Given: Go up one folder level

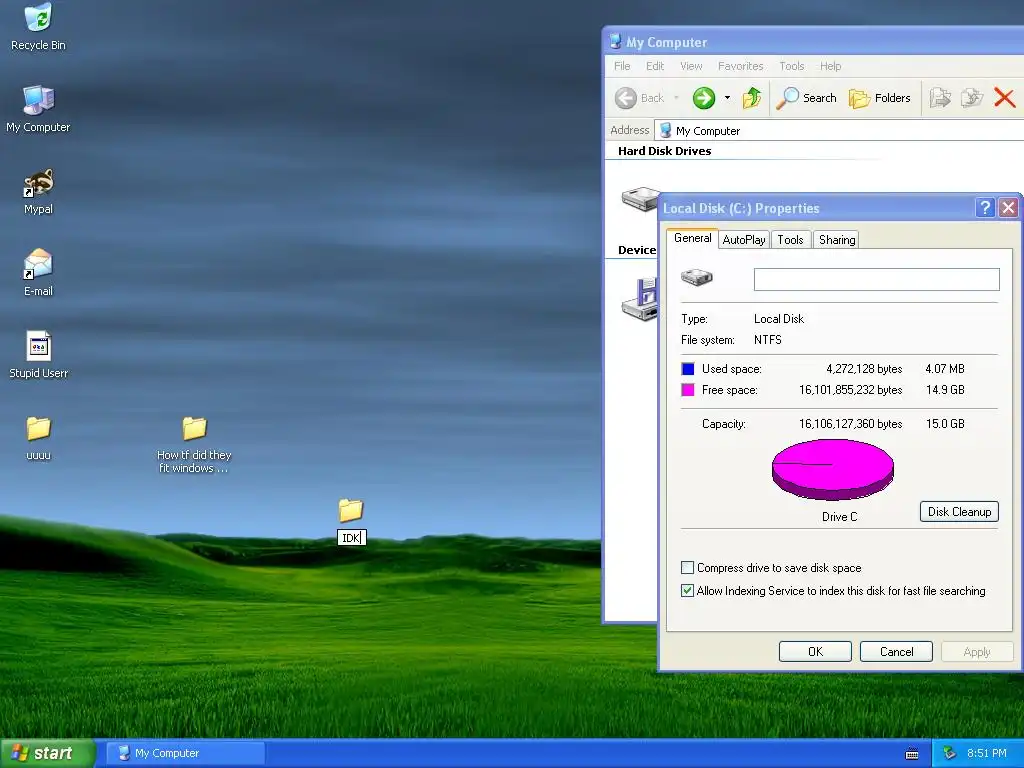Looking at the screenshot, I should 752,98.
